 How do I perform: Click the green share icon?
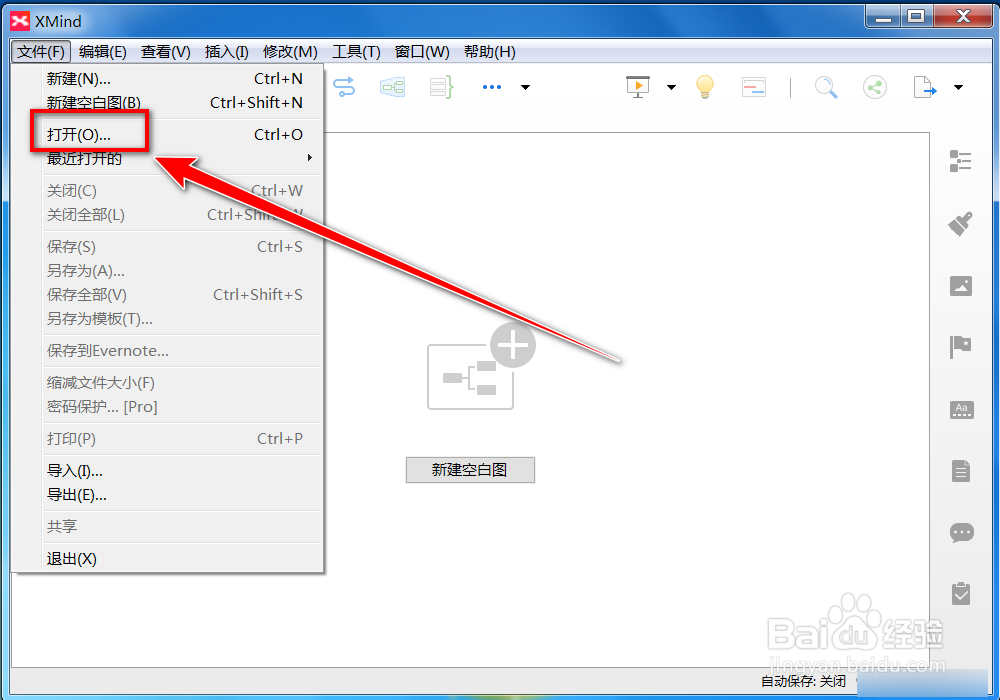(875, 87)
